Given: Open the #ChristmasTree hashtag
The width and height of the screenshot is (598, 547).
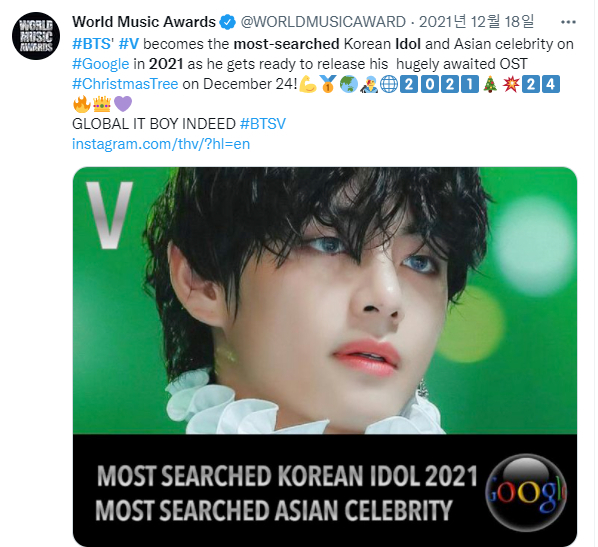Looking at the screenshot, I should [125, 84].
